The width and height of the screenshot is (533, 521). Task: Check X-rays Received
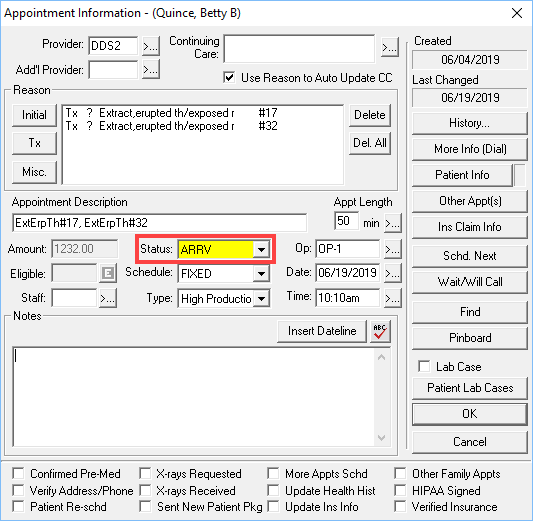(x=145, y=490)
